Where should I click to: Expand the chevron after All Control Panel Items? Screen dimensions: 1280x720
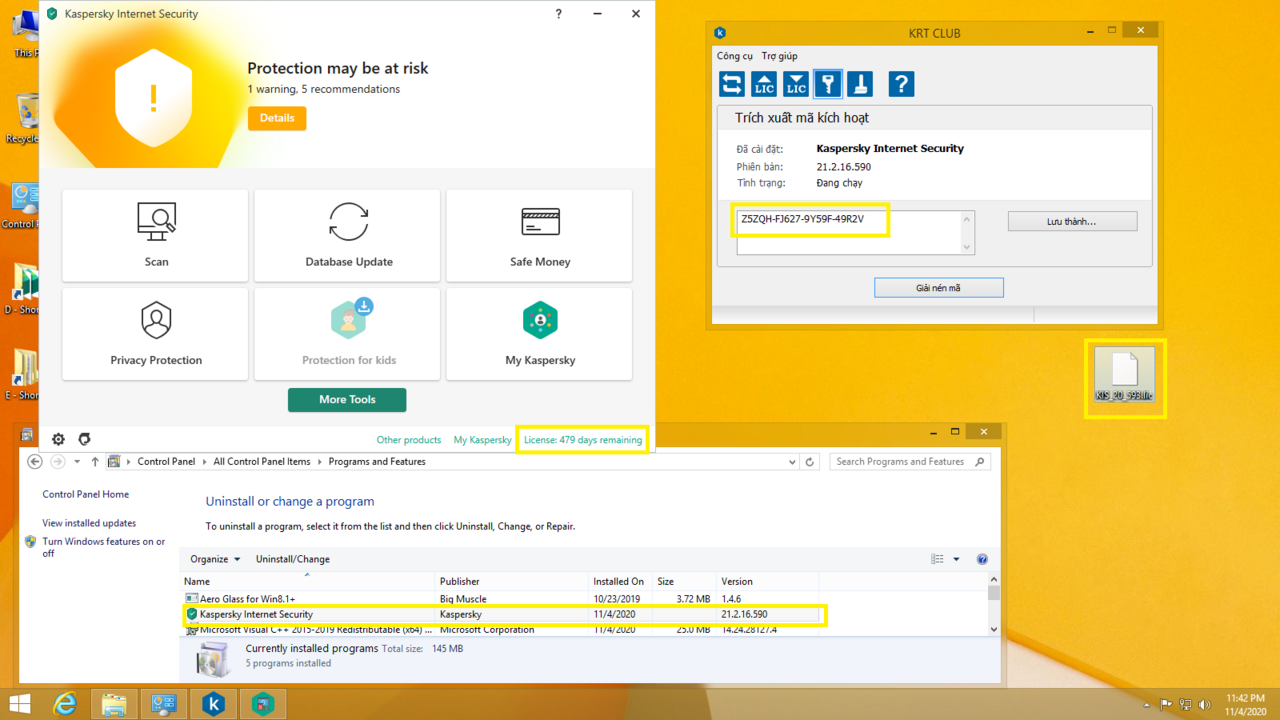pos(320,462)
